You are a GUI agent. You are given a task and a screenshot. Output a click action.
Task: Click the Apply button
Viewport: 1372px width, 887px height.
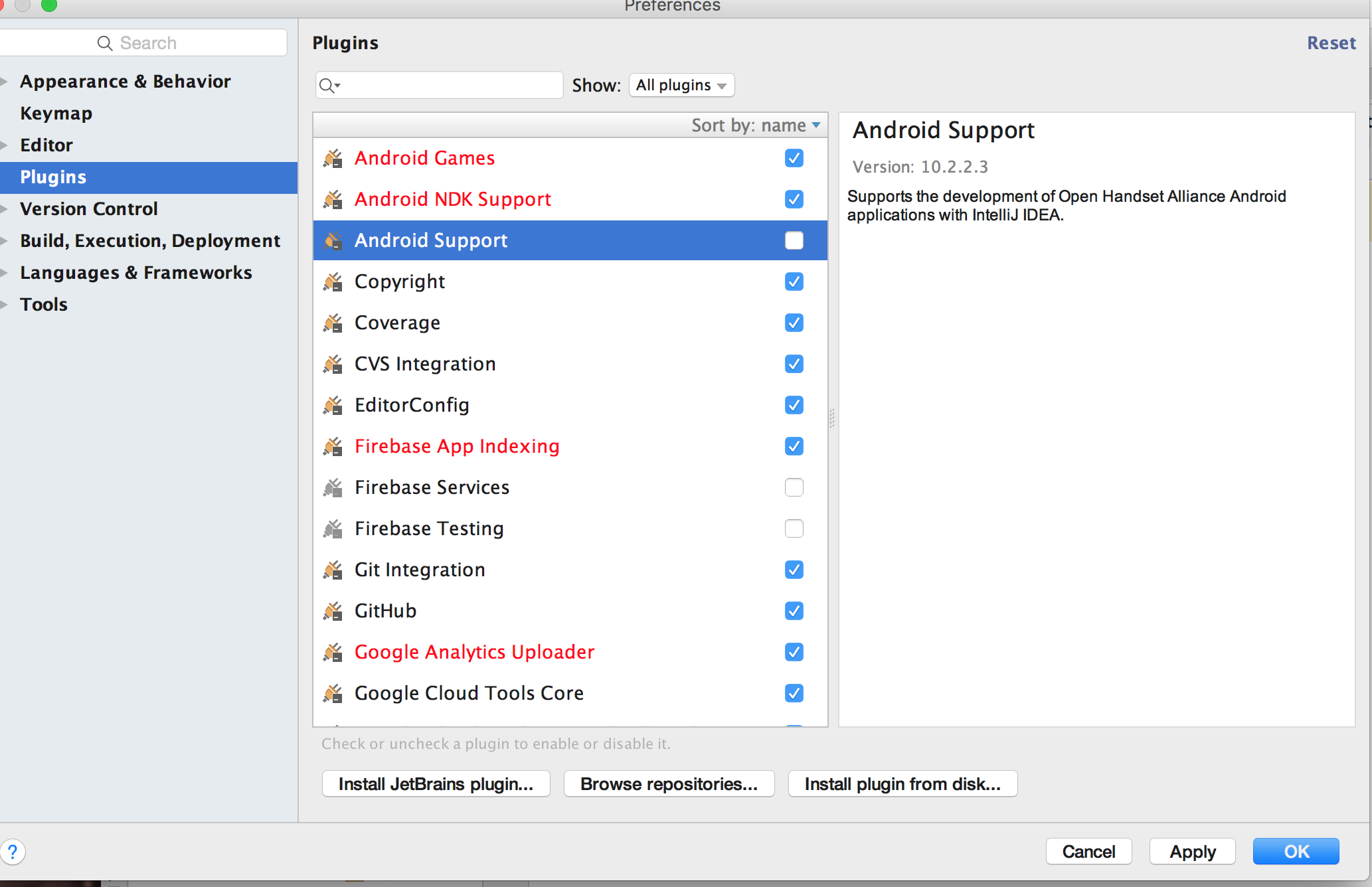point(1193,851)
